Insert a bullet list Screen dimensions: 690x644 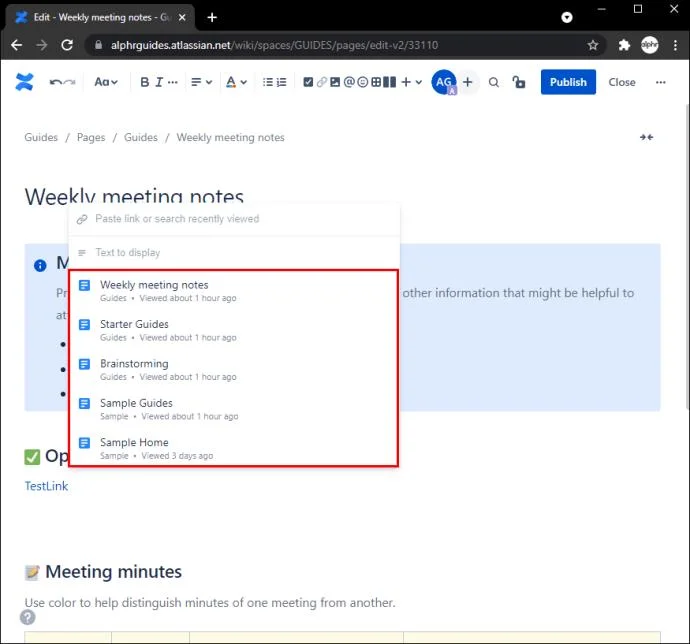point(268,82)
